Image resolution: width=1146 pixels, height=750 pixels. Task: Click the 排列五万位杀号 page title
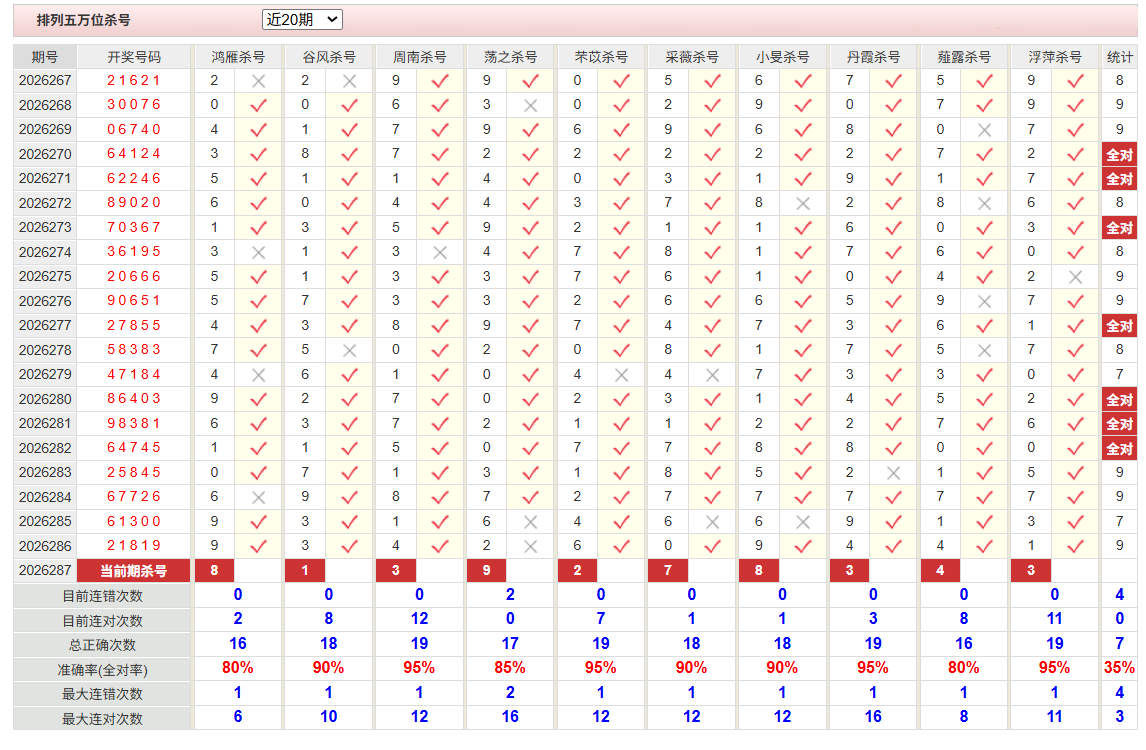tap(83, 20)
